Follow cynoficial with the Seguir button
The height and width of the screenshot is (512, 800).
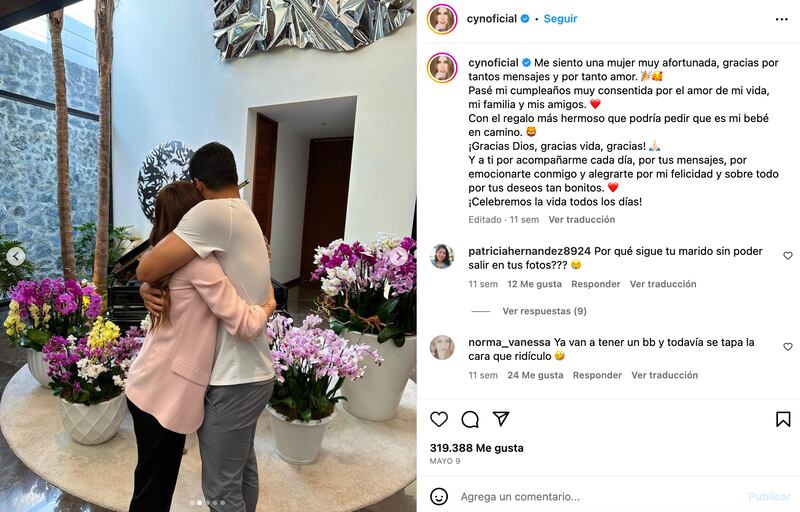pos(560,19)
